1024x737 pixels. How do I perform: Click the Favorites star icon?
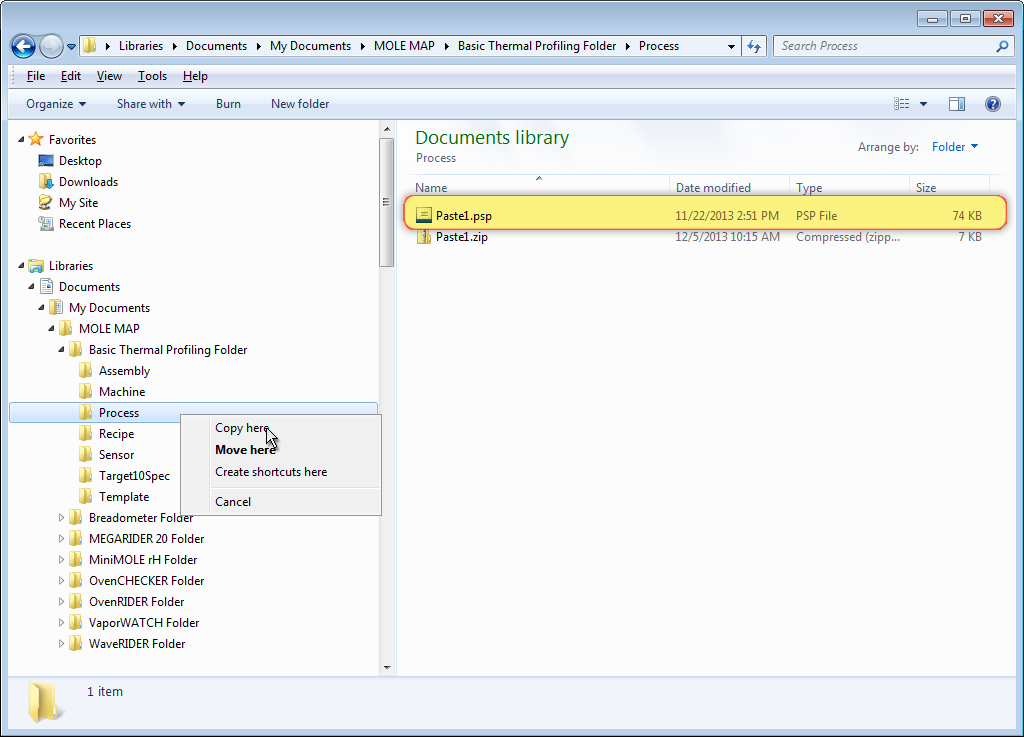(36, 139)
